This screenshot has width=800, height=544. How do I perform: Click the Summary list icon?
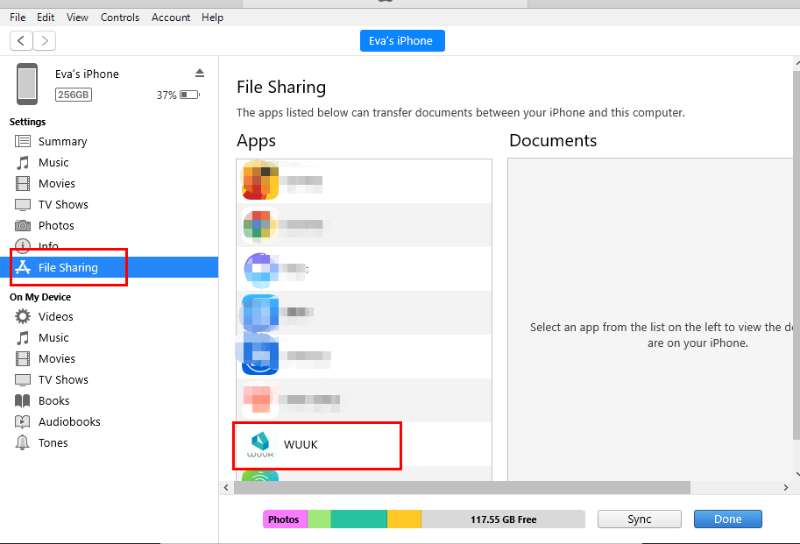[x=22, y=141]
